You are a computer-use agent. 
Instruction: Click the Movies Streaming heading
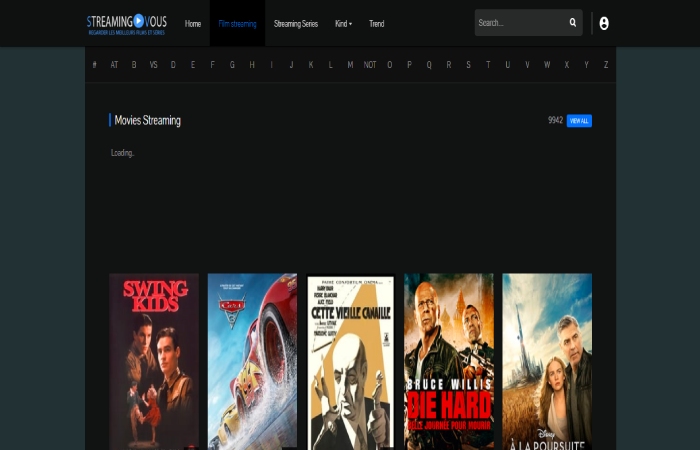point(147,121)
